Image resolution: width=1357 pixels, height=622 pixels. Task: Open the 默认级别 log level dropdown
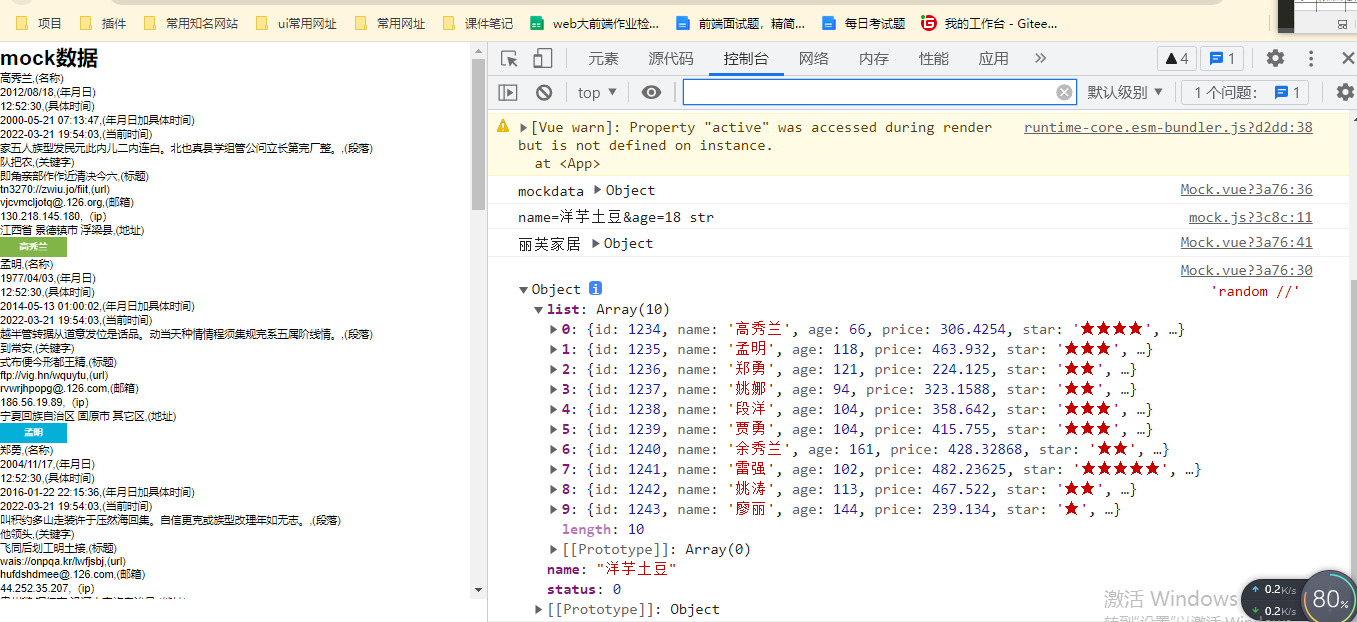pyautogui.click(x=1125, y=93)
